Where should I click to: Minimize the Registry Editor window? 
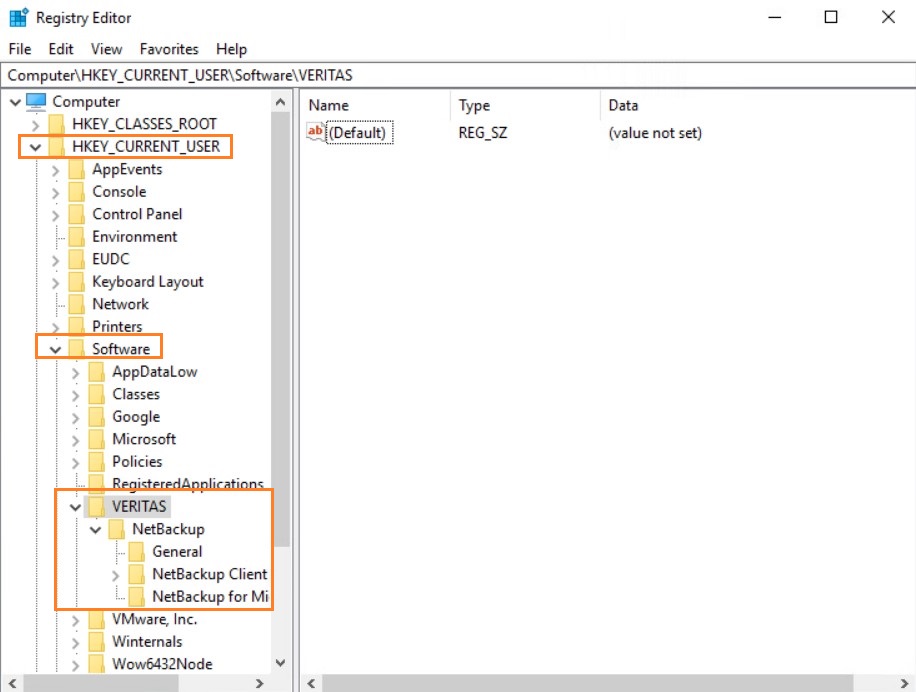(775, 18)
